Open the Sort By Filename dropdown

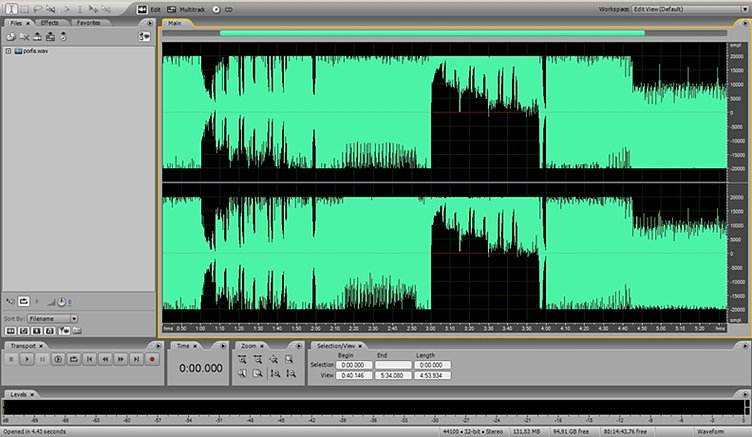[x=54, y=318]
